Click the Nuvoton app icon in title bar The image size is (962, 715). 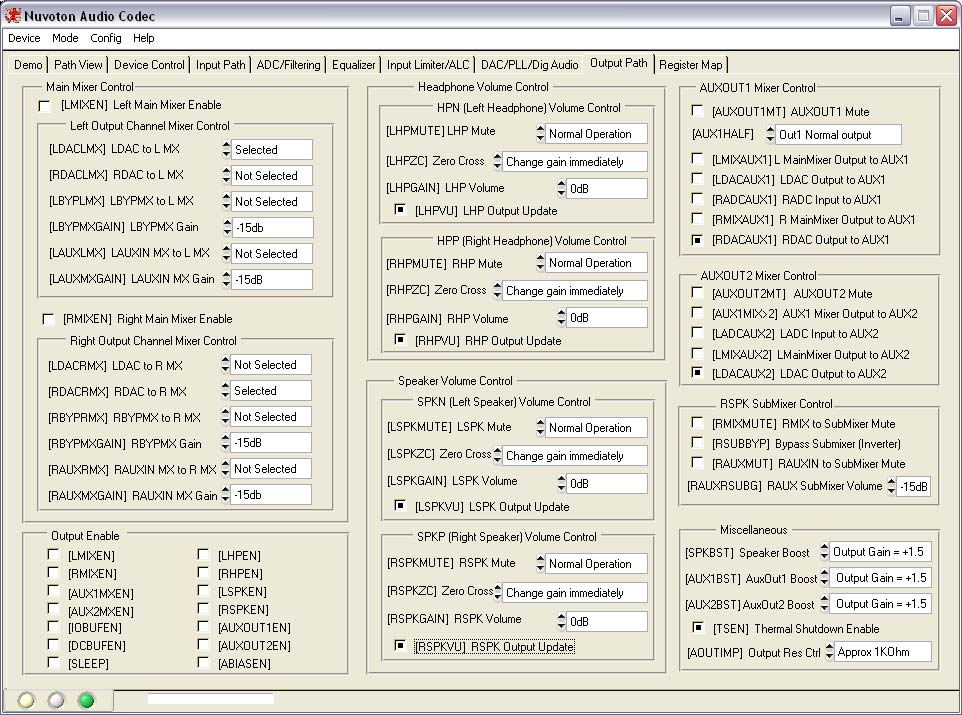click(13, 16)
